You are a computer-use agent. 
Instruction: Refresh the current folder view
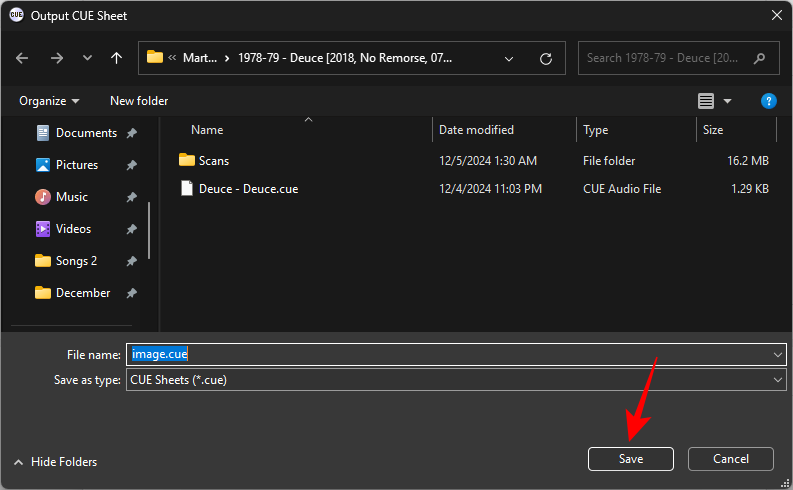coord(545,58)
